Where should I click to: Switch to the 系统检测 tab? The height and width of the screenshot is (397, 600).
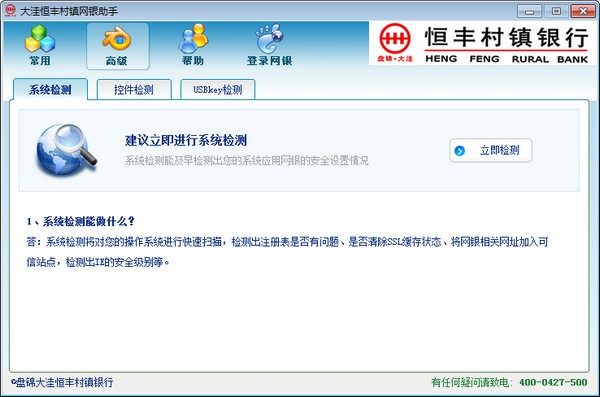pos(50,90)
